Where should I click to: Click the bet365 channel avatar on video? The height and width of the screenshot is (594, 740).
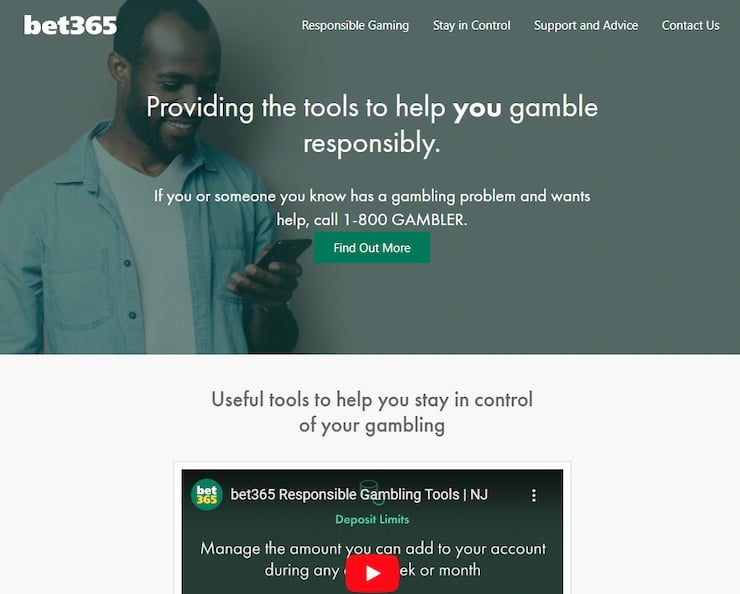coord(207,495)
